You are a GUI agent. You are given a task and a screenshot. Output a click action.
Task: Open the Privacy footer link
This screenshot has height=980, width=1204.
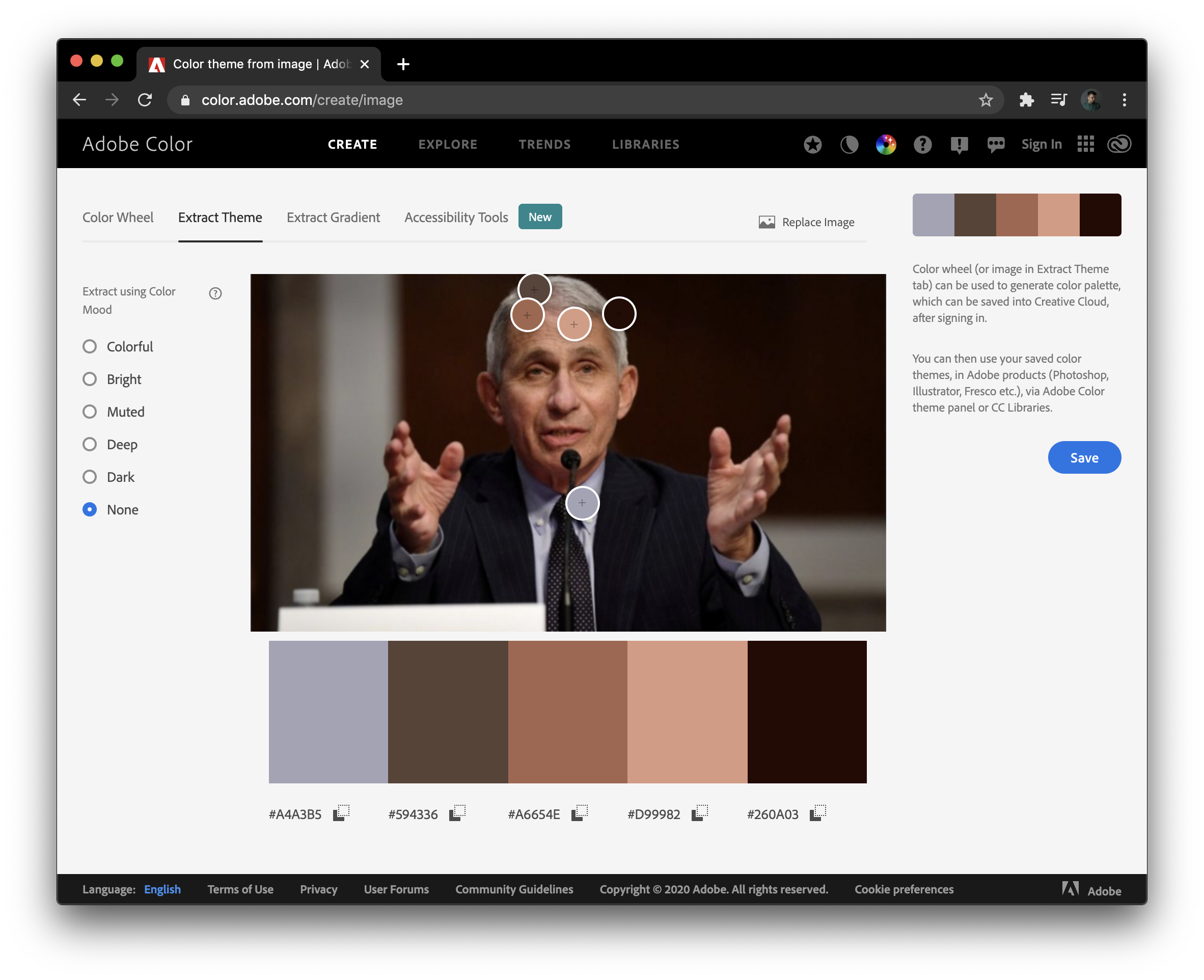tap(318, 889)
